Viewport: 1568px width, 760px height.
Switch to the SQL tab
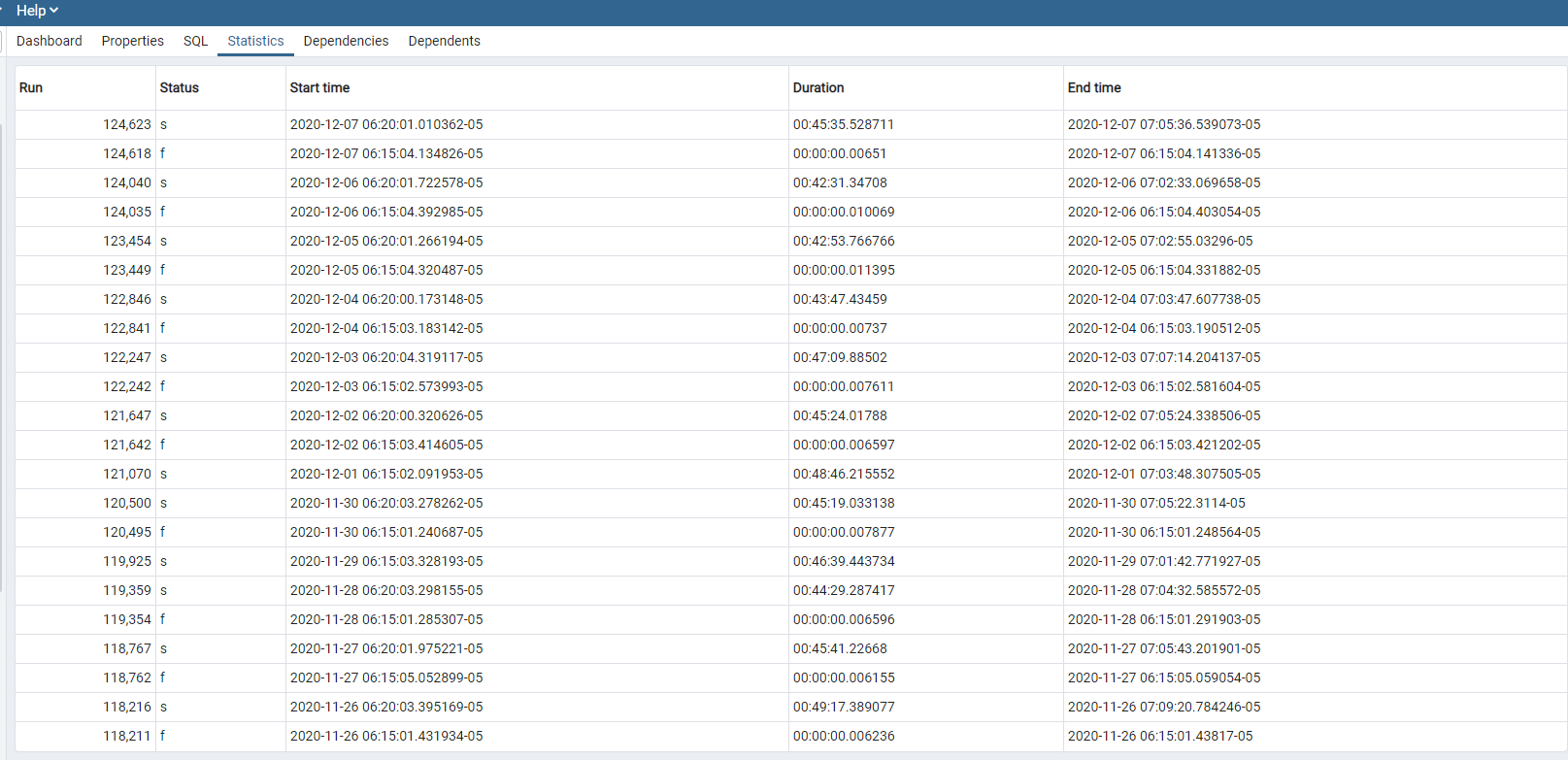[x=195, y=41]
